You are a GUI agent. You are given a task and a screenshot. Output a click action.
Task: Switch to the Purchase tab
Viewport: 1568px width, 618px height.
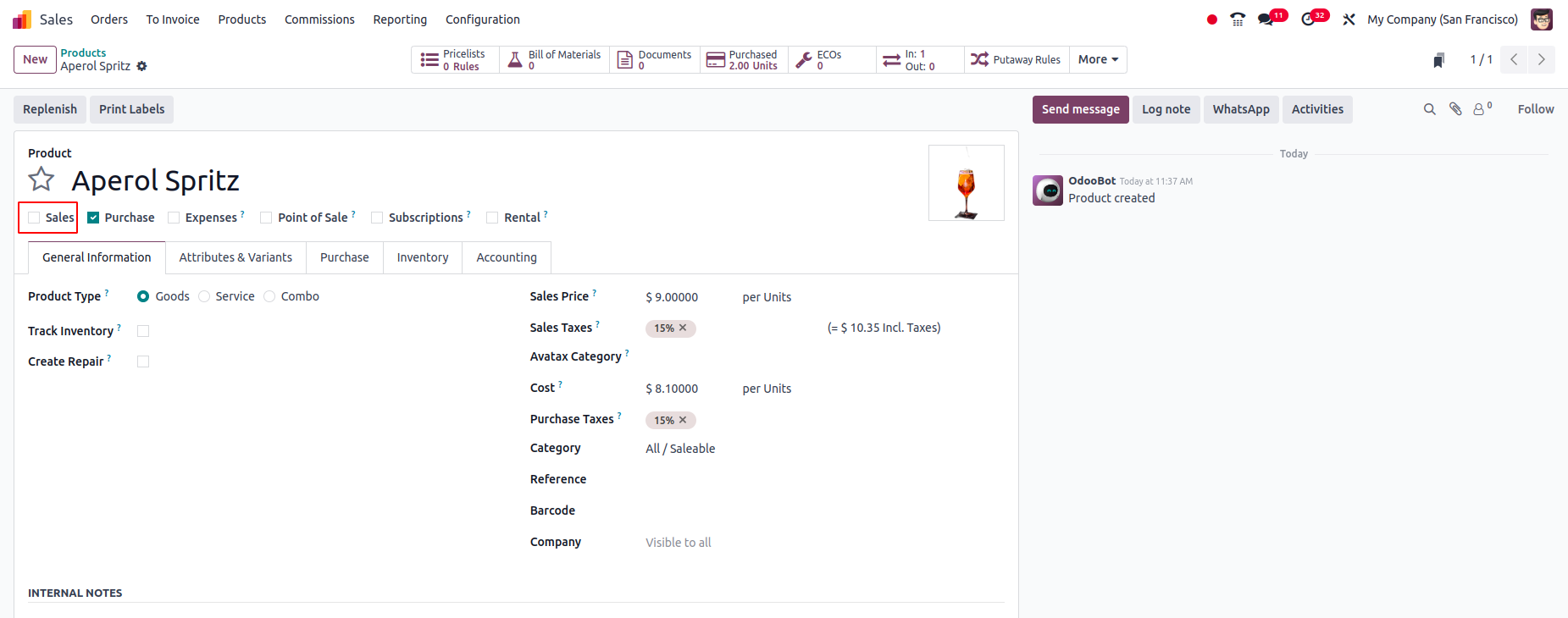click(345, 257)
